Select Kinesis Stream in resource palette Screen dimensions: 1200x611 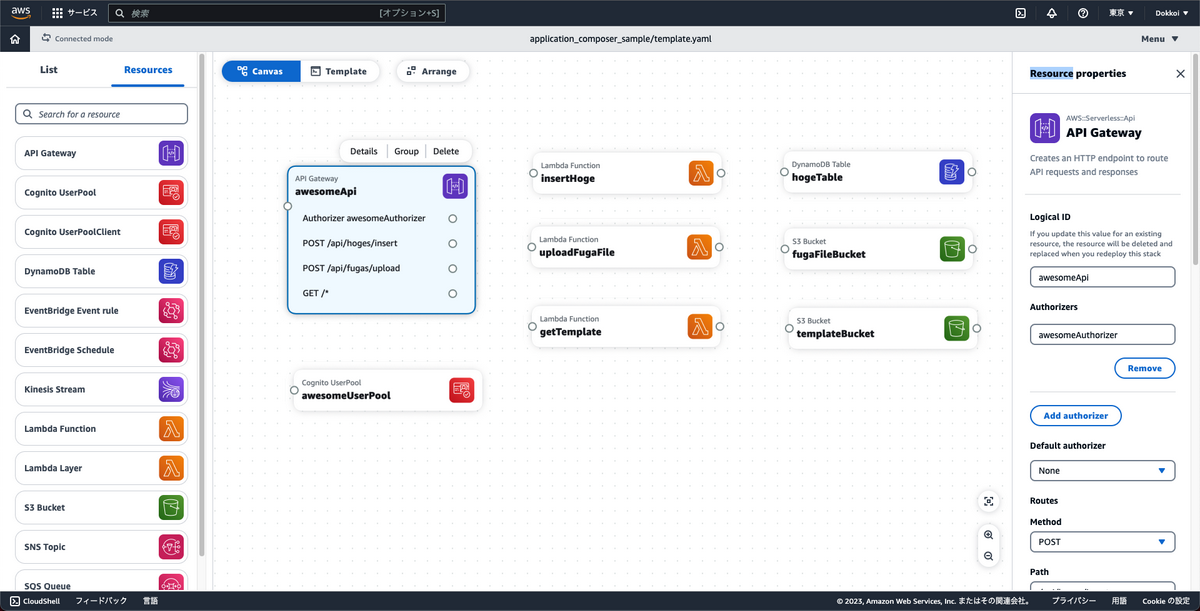[x=101, y=389]
